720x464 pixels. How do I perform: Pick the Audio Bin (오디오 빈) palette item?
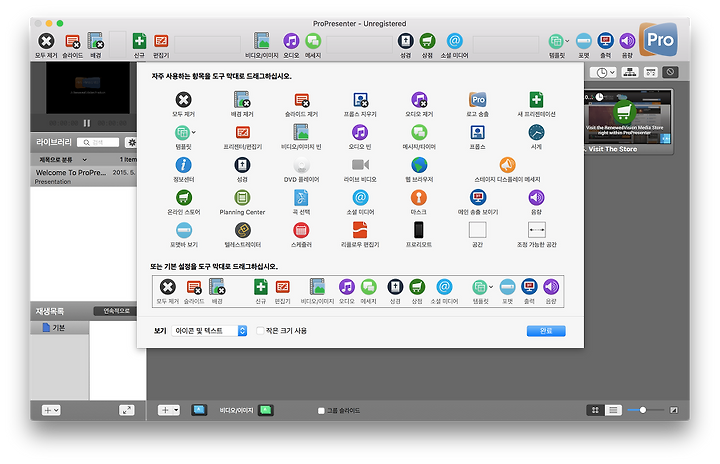pos(360,137)
